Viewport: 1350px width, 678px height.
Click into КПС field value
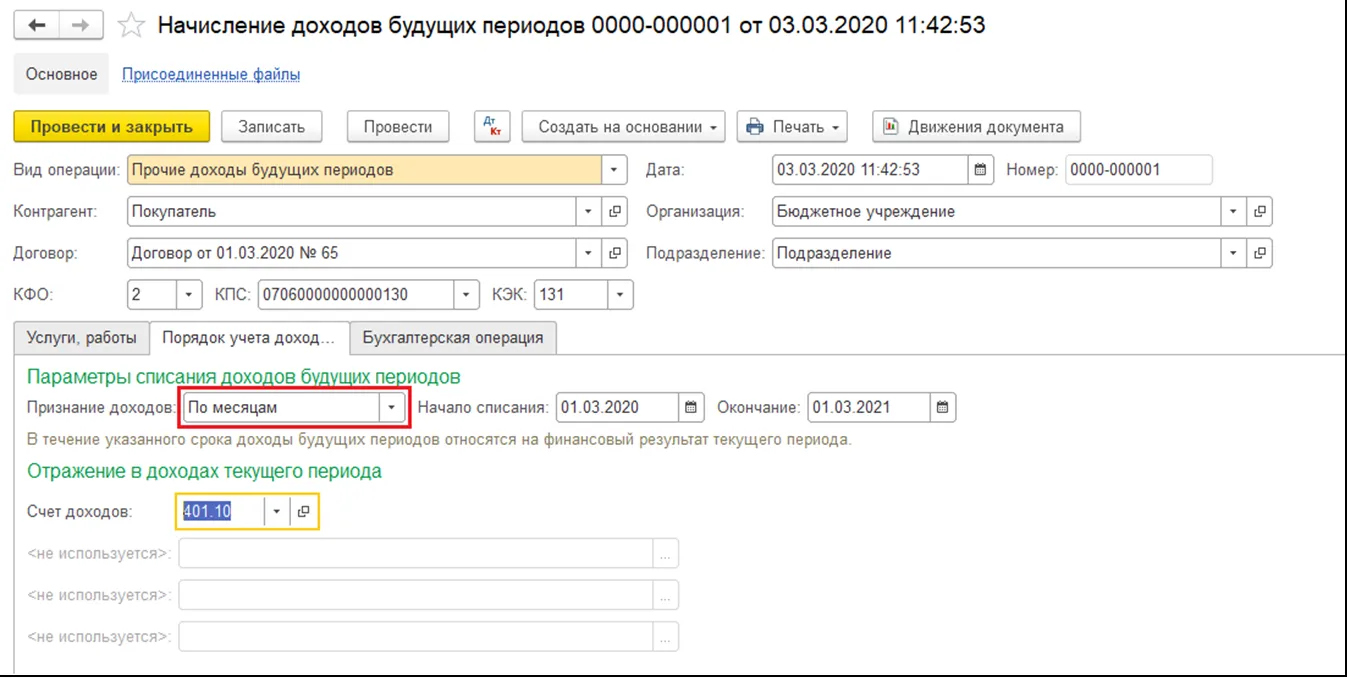[x=356, y=295]
